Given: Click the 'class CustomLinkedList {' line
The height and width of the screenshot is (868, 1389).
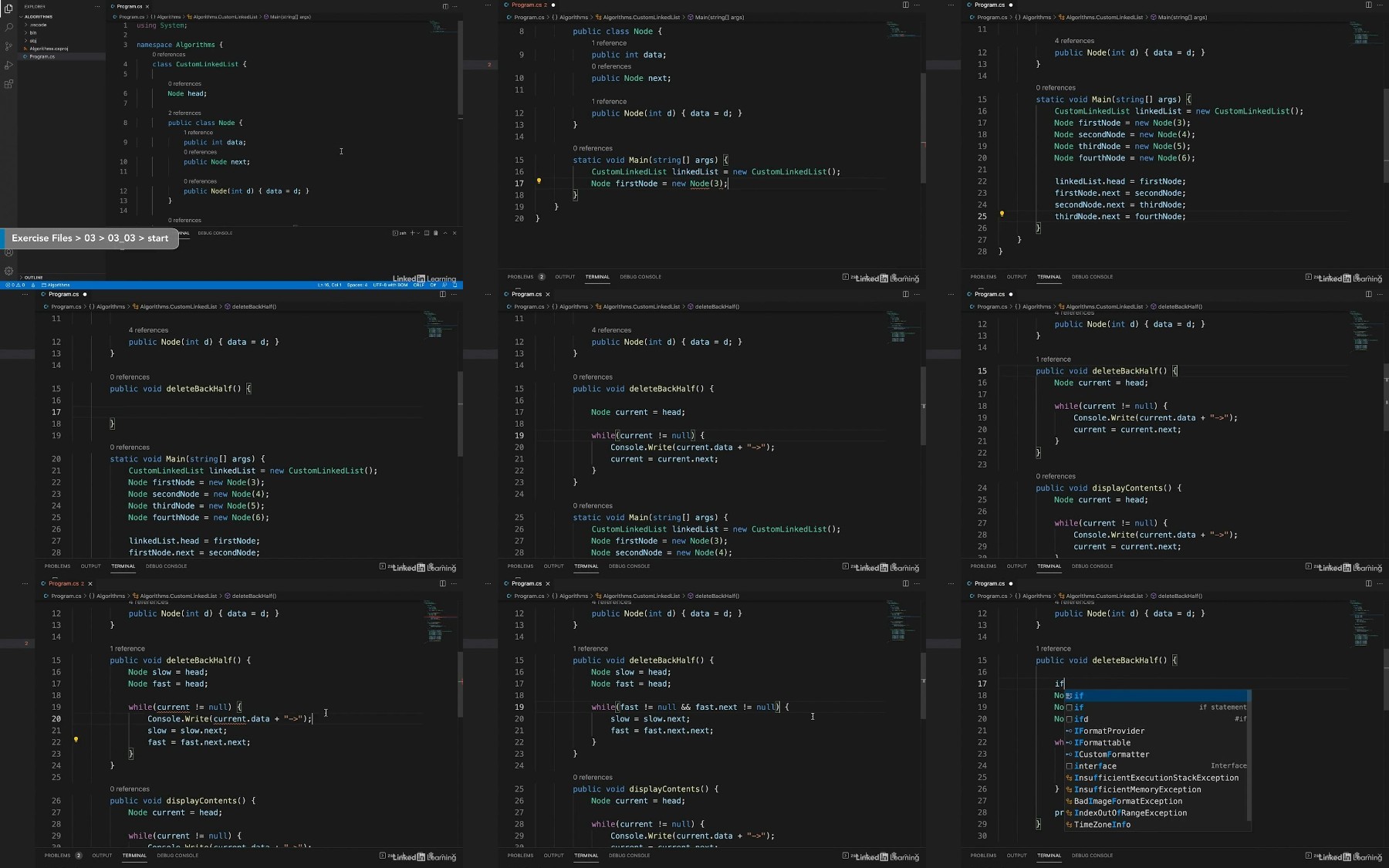Looking at the screenshot, I should point(200,64).
